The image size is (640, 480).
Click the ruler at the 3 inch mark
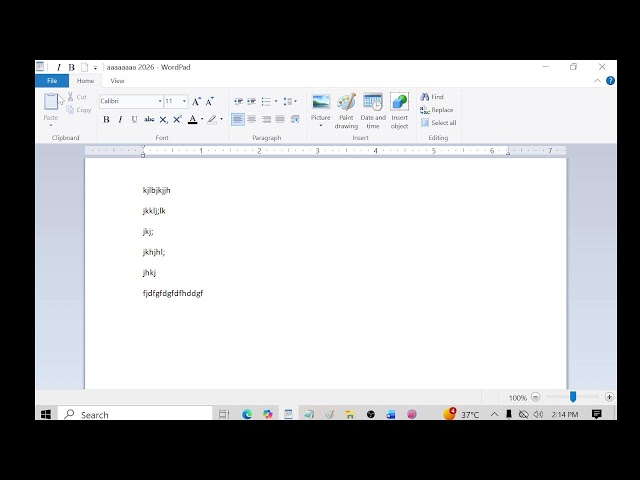317,151
